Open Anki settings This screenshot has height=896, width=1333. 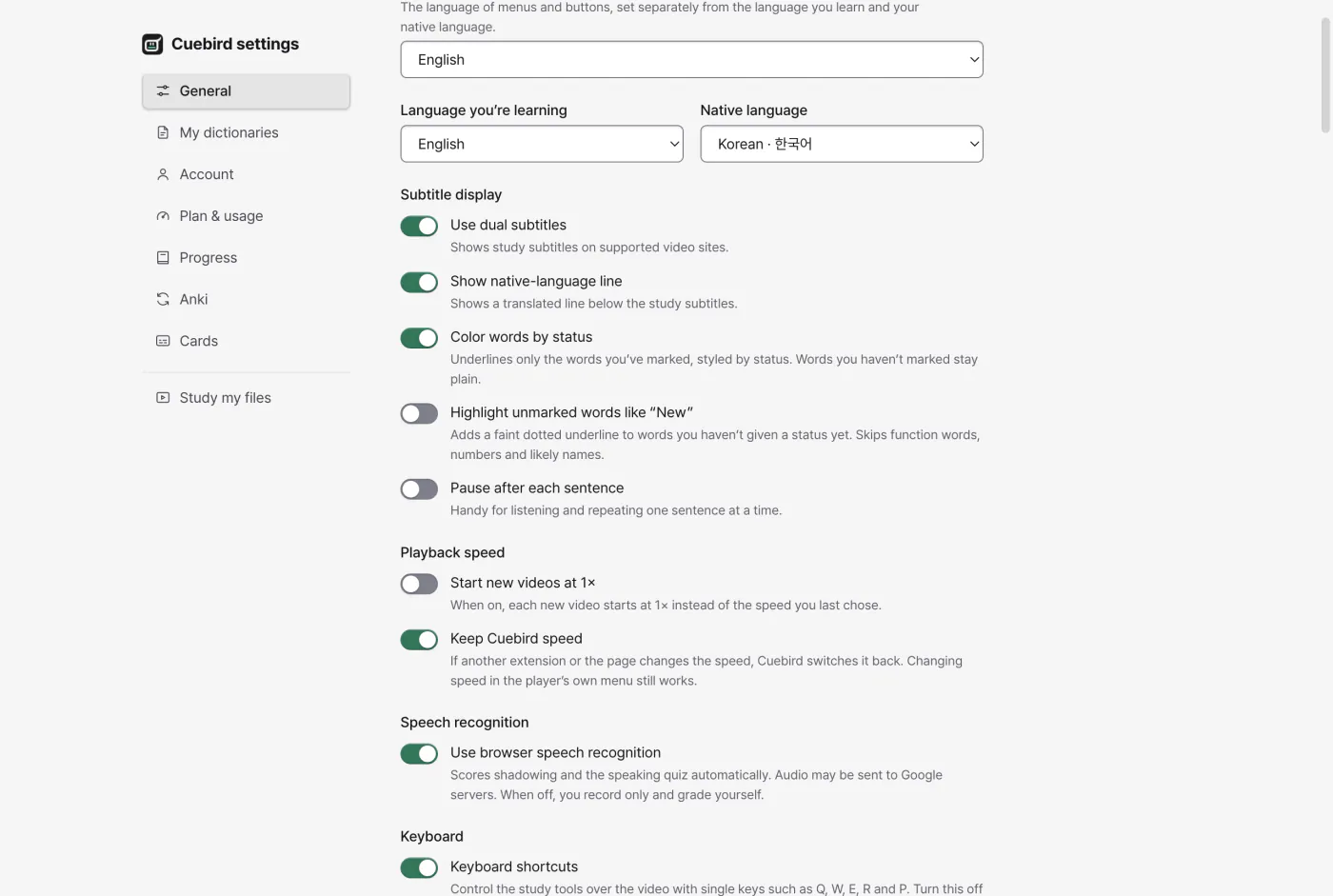(246, 299)
